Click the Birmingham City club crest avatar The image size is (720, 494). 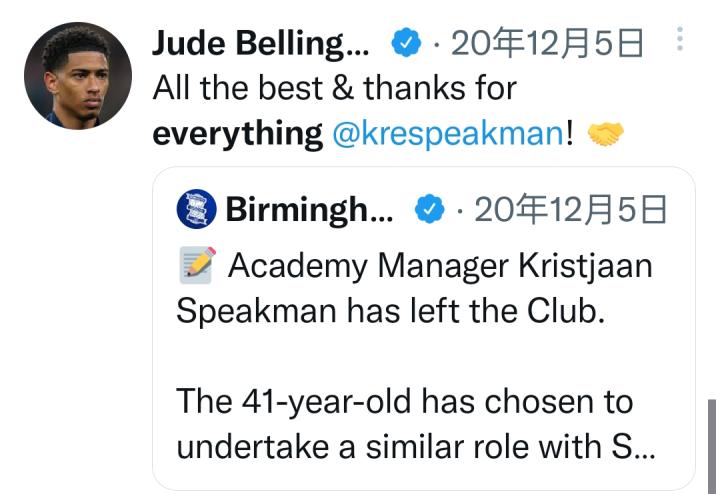pyautogui.click(x=196, y=210)
